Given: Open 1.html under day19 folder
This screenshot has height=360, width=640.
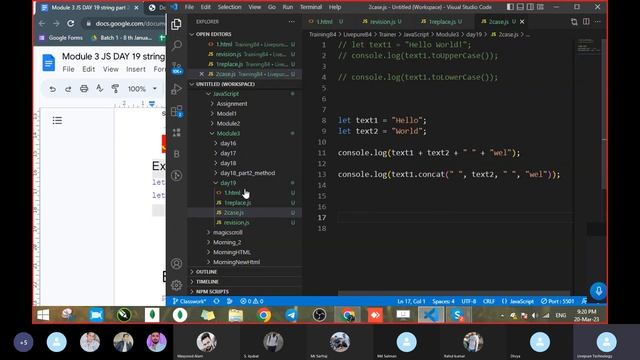Looking at the screenshot, I should pos(232,193).
